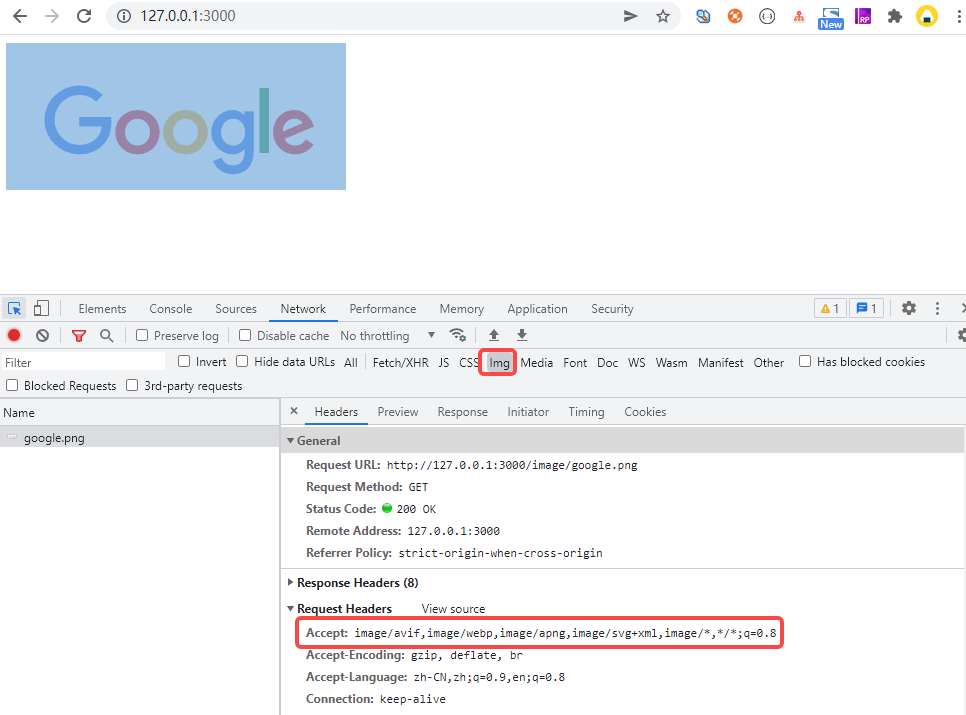Focus the browser address bar URL
Screen dimensions: 966x715
(x=187, y=16)
